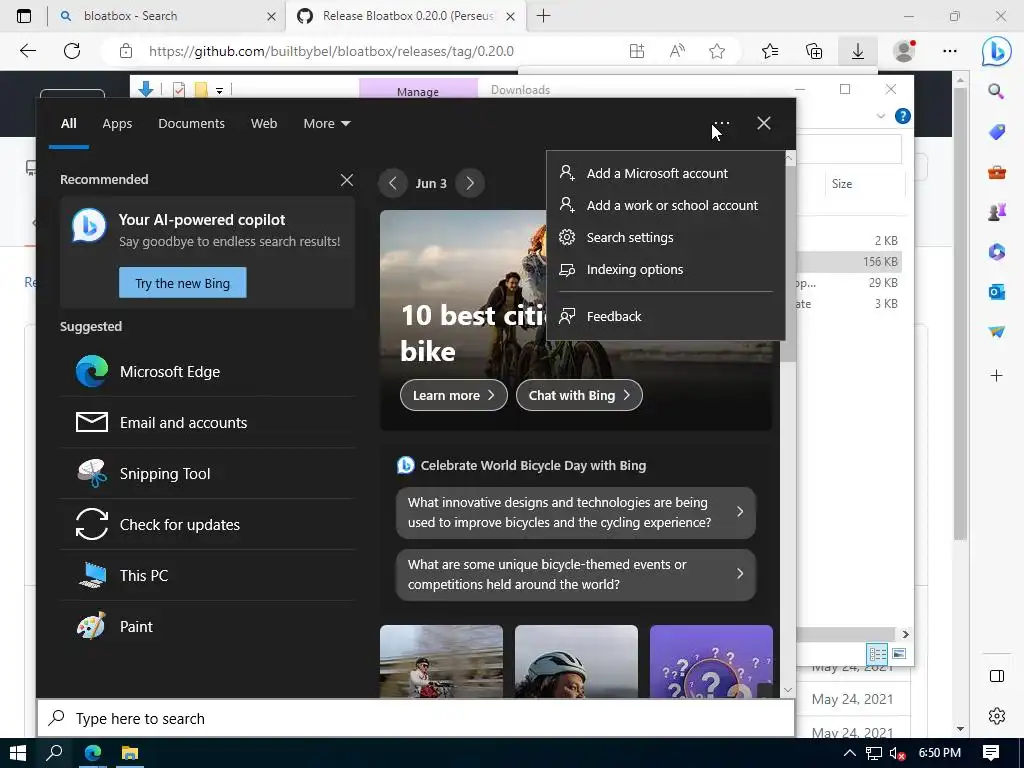Open the notification center icon
Image resolution: width=1024 pixels, height=768 pixels.
(x=991, y=753)
